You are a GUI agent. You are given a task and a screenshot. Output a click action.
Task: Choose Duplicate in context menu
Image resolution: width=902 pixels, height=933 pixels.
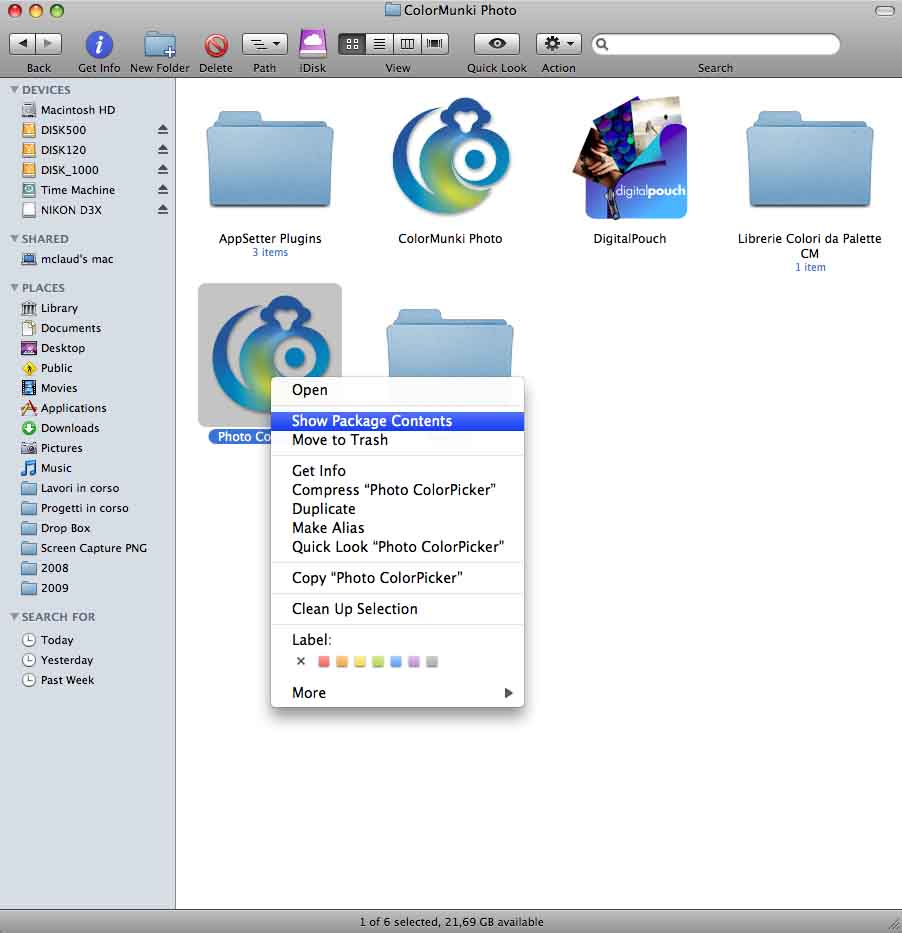(x=397, y=509)
